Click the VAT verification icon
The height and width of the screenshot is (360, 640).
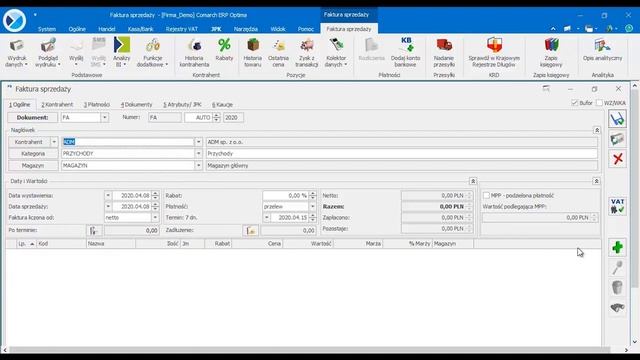(x=617, y=206)
